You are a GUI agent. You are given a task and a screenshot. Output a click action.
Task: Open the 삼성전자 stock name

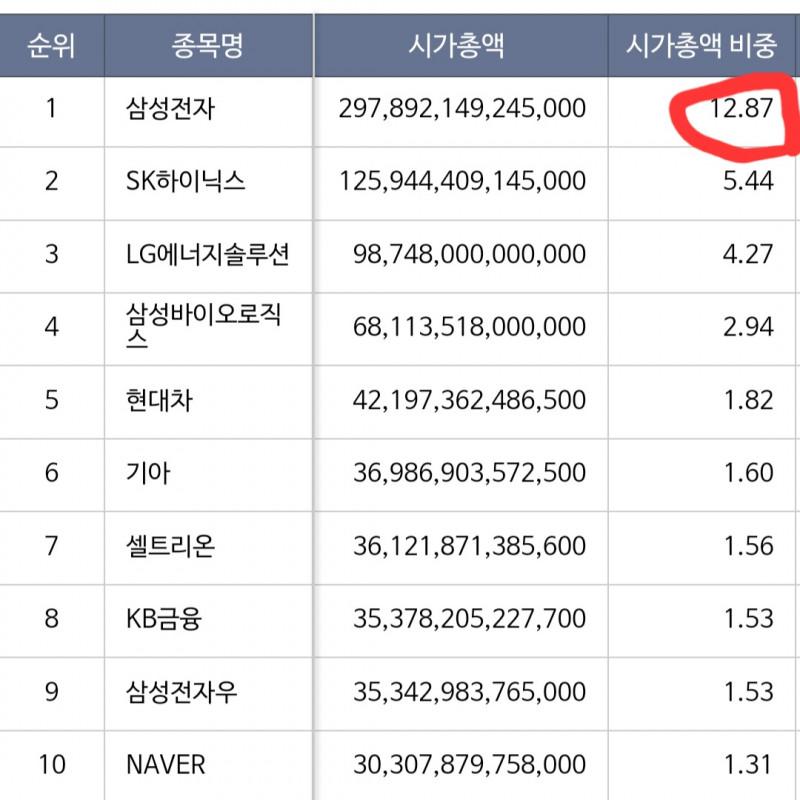pyautogui.click(x=170, y=108)
